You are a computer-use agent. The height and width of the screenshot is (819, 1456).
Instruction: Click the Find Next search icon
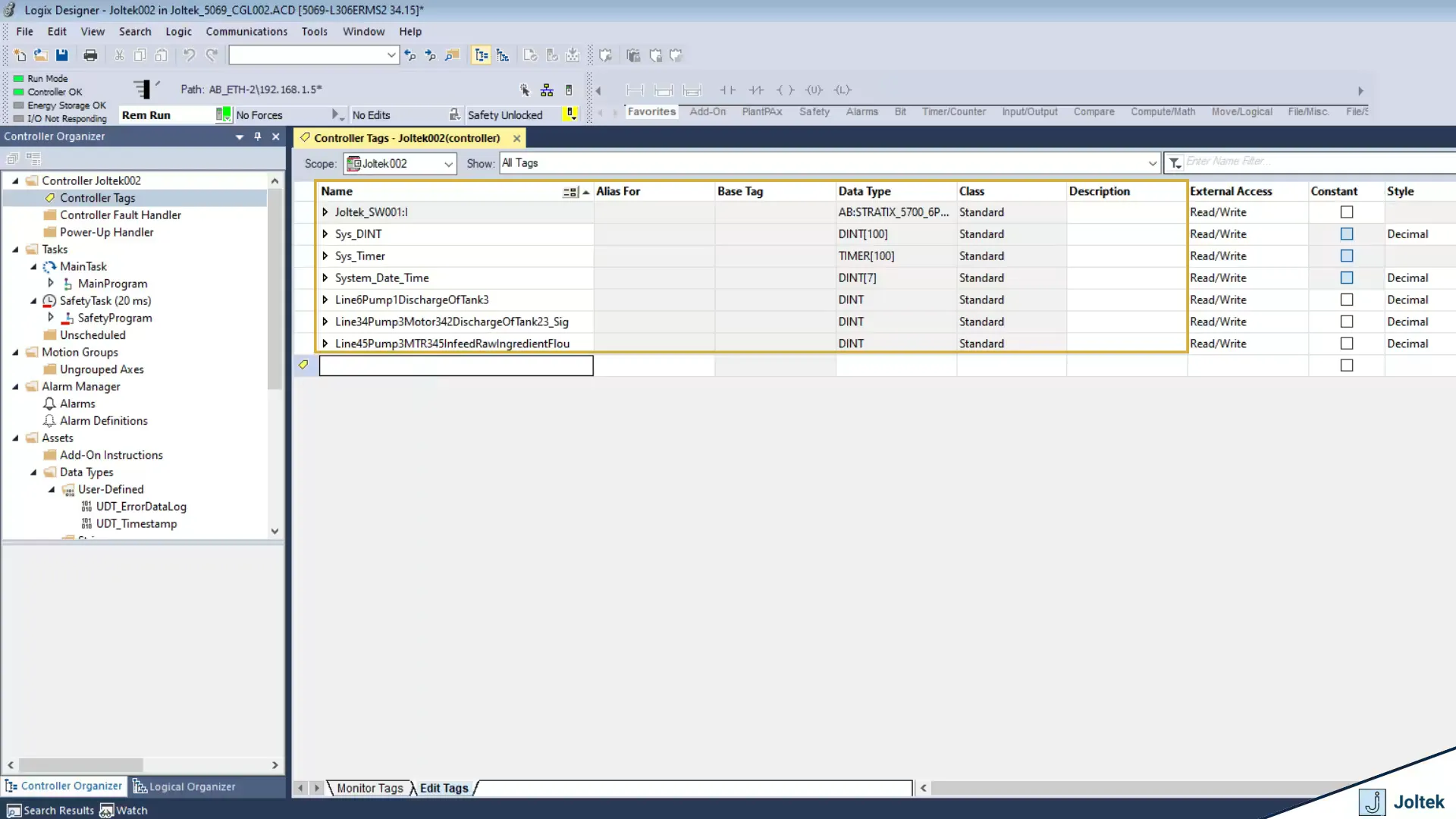[431, 55]
